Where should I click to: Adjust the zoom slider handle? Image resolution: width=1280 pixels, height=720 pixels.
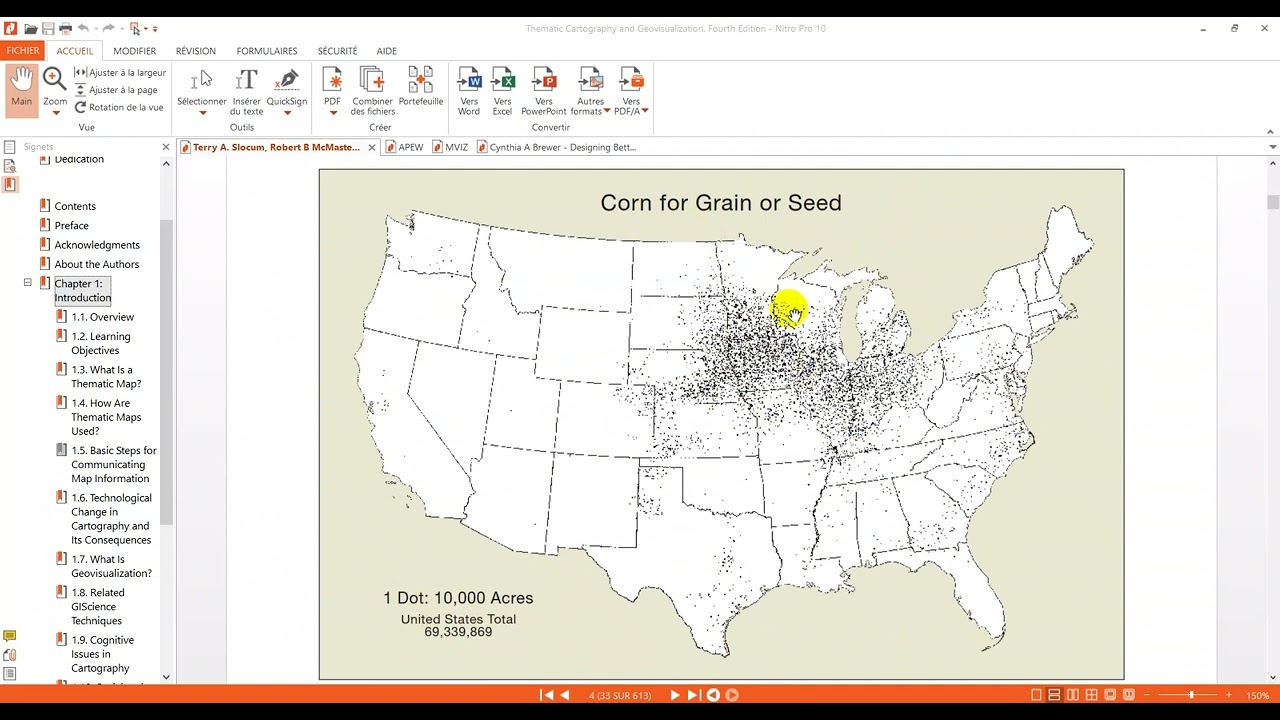[1190, 695]
